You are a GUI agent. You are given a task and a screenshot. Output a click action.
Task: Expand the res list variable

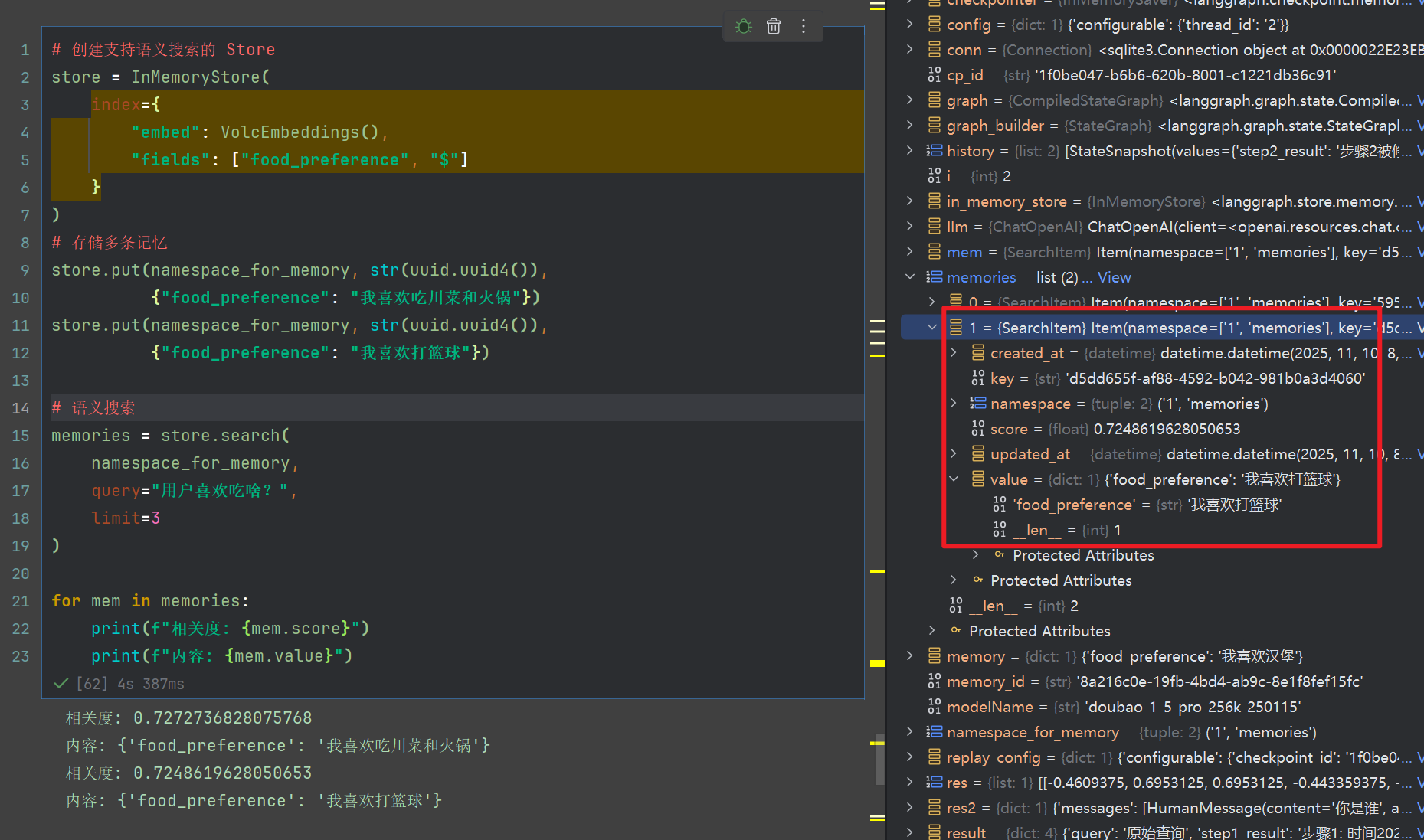tap(909, 783)
